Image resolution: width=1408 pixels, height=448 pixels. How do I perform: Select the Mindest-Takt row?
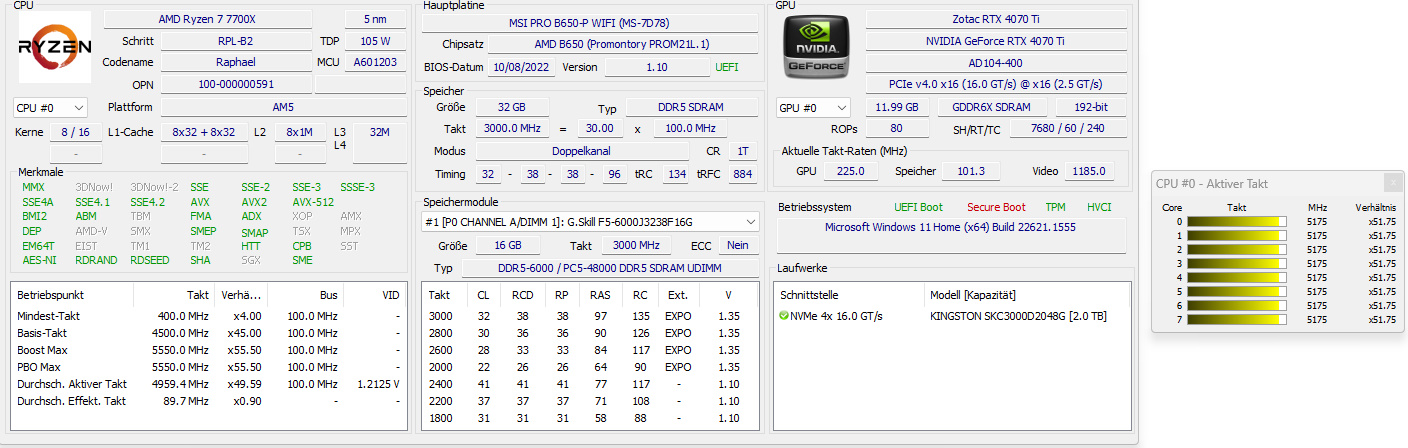coord(209,316)
